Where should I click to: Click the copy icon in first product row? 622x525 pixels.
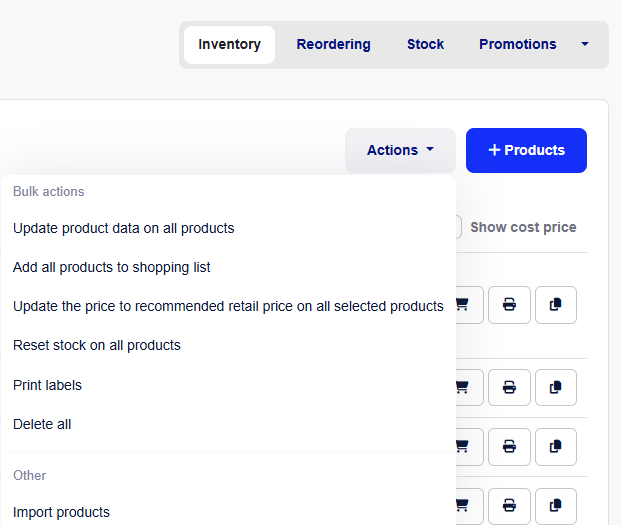coord(555,305)
